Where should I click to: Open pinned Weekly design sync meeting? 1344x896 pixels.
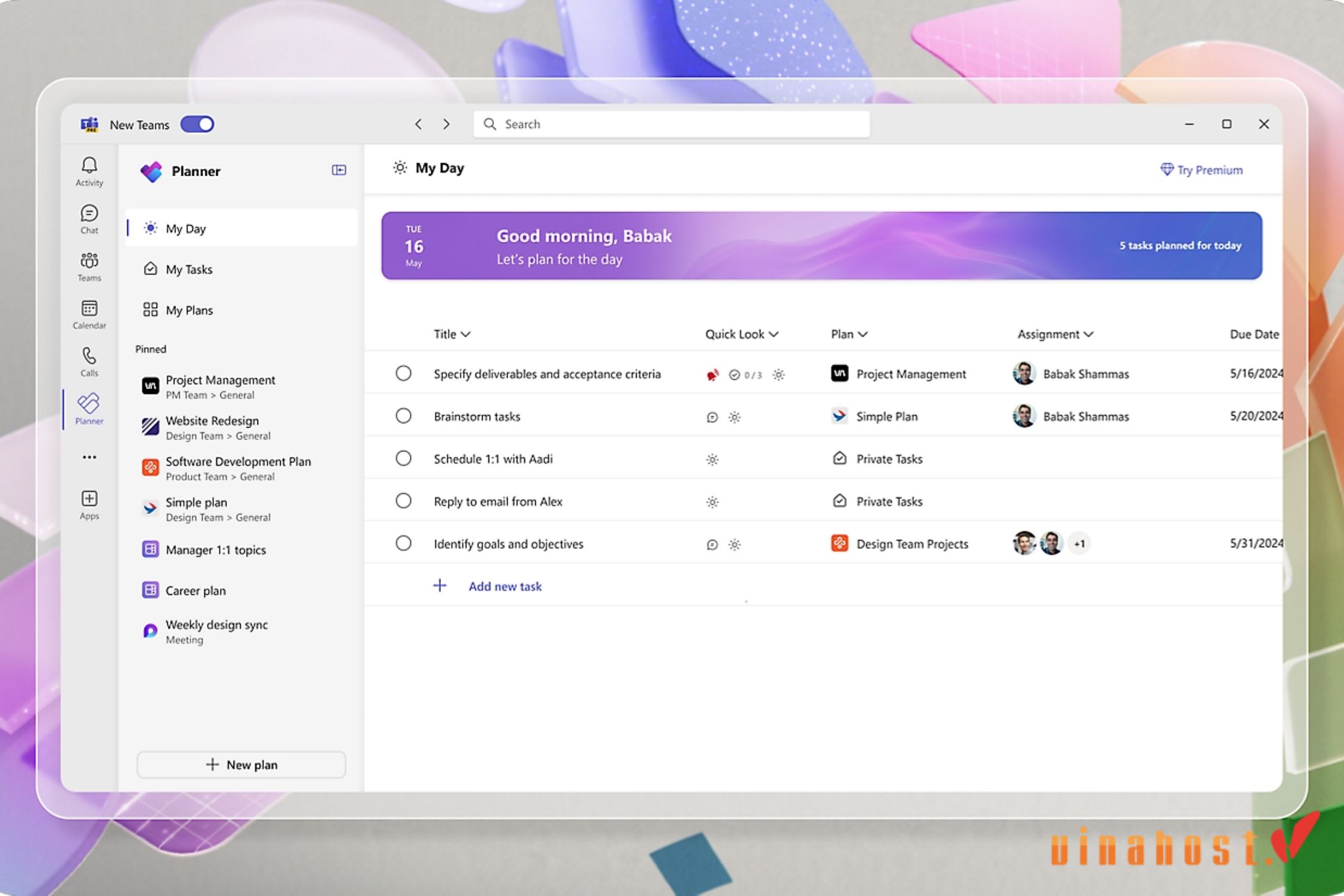tap(242, 631)
